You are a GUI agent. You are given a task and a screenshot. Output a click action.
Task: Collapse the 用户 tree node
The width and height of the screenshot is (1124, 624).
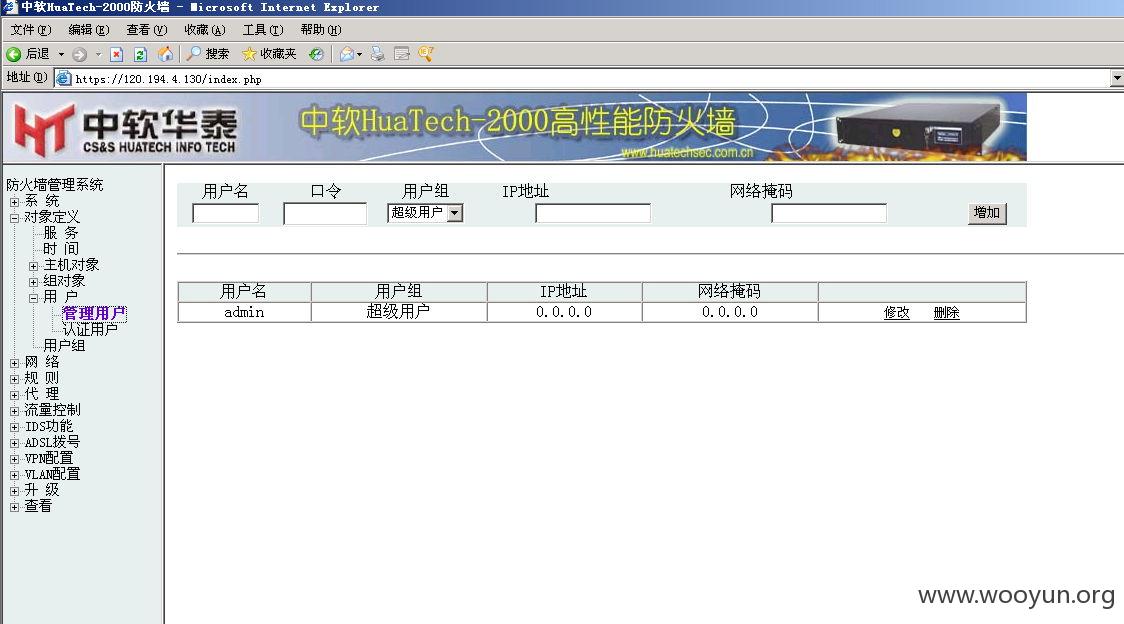tap(33, 298)
